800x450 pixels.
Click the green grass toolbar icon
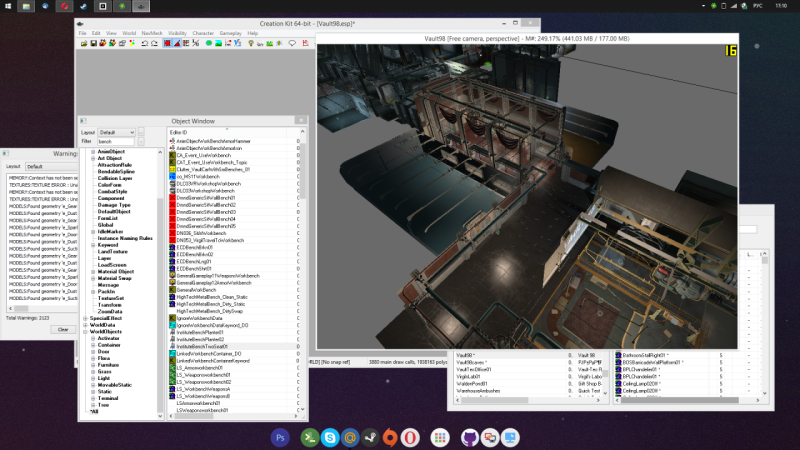(x=270, y=43)
